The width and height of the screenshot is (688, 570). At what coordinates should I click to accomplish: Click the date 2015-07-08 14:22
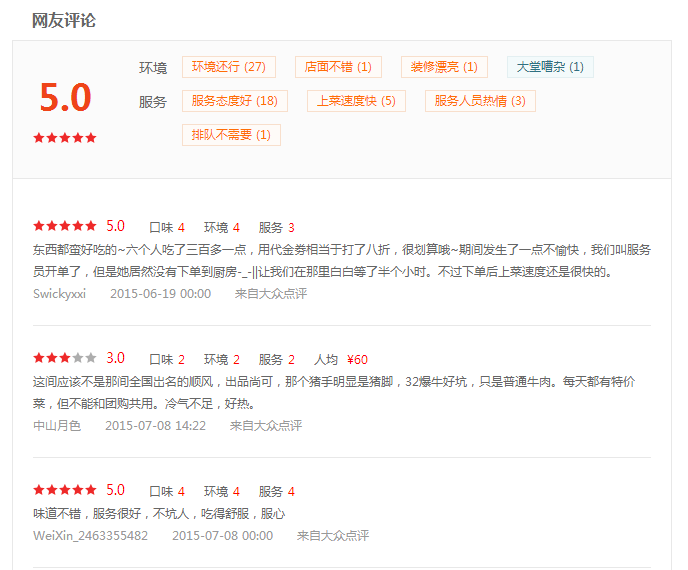pyautogui.click(x=156, y=426)
